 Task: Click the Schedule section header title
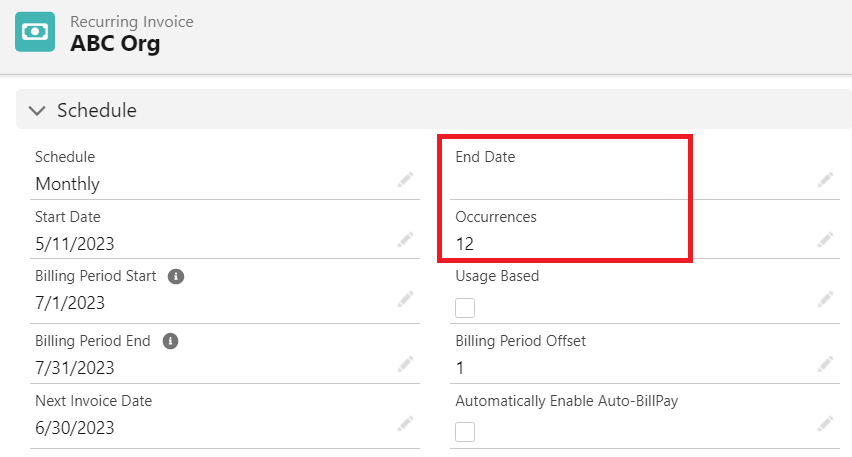97,110
